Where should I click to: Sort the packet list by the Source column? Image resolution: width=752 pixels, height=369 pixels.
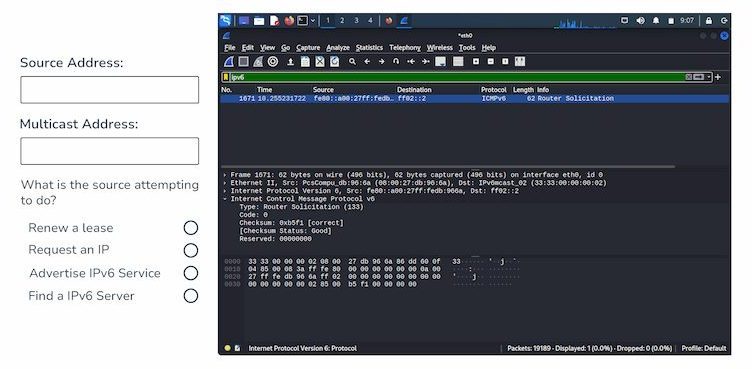(323, 90)
